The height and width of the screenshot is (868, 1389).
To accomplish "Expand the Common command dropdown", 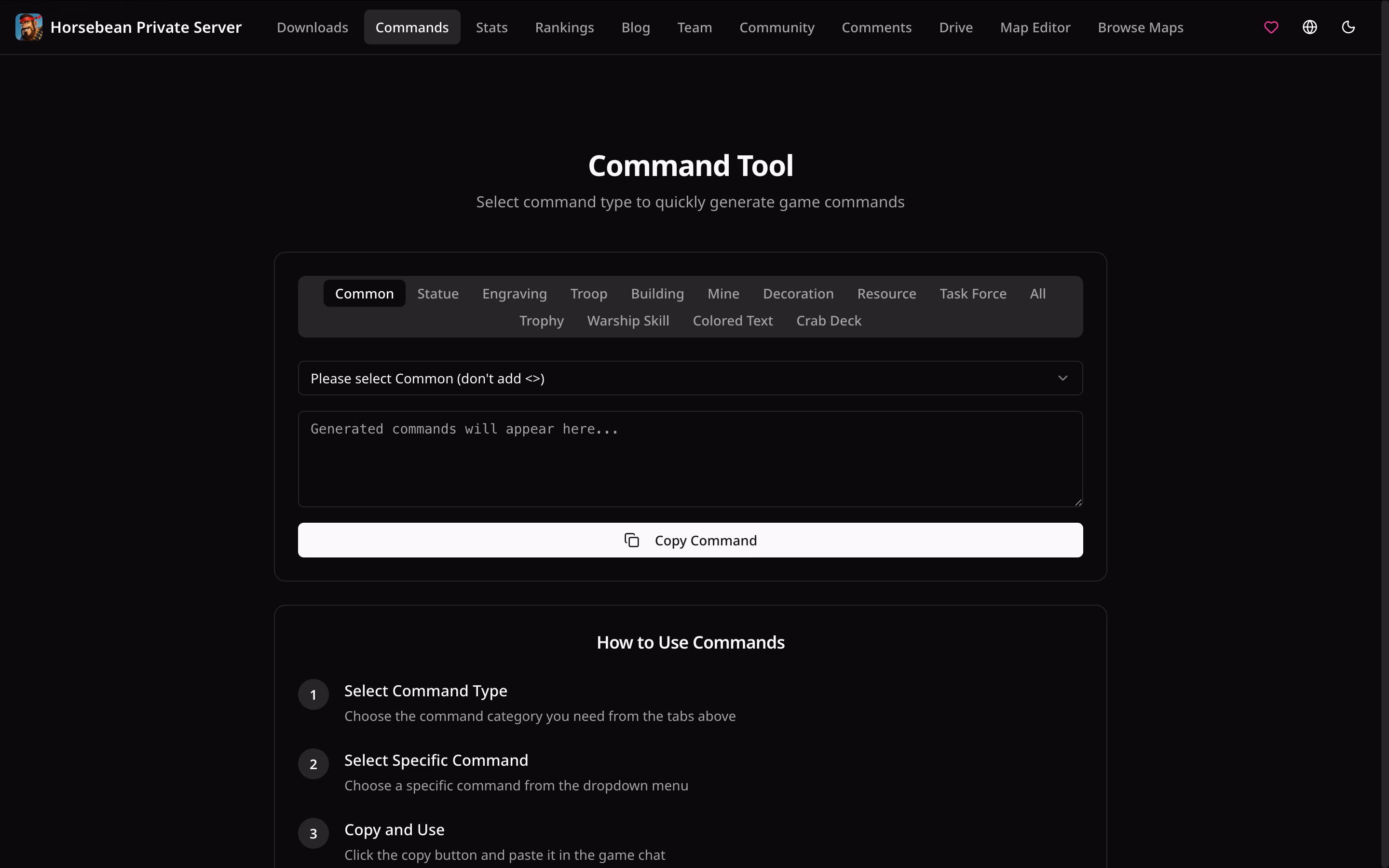I will 691,379.
